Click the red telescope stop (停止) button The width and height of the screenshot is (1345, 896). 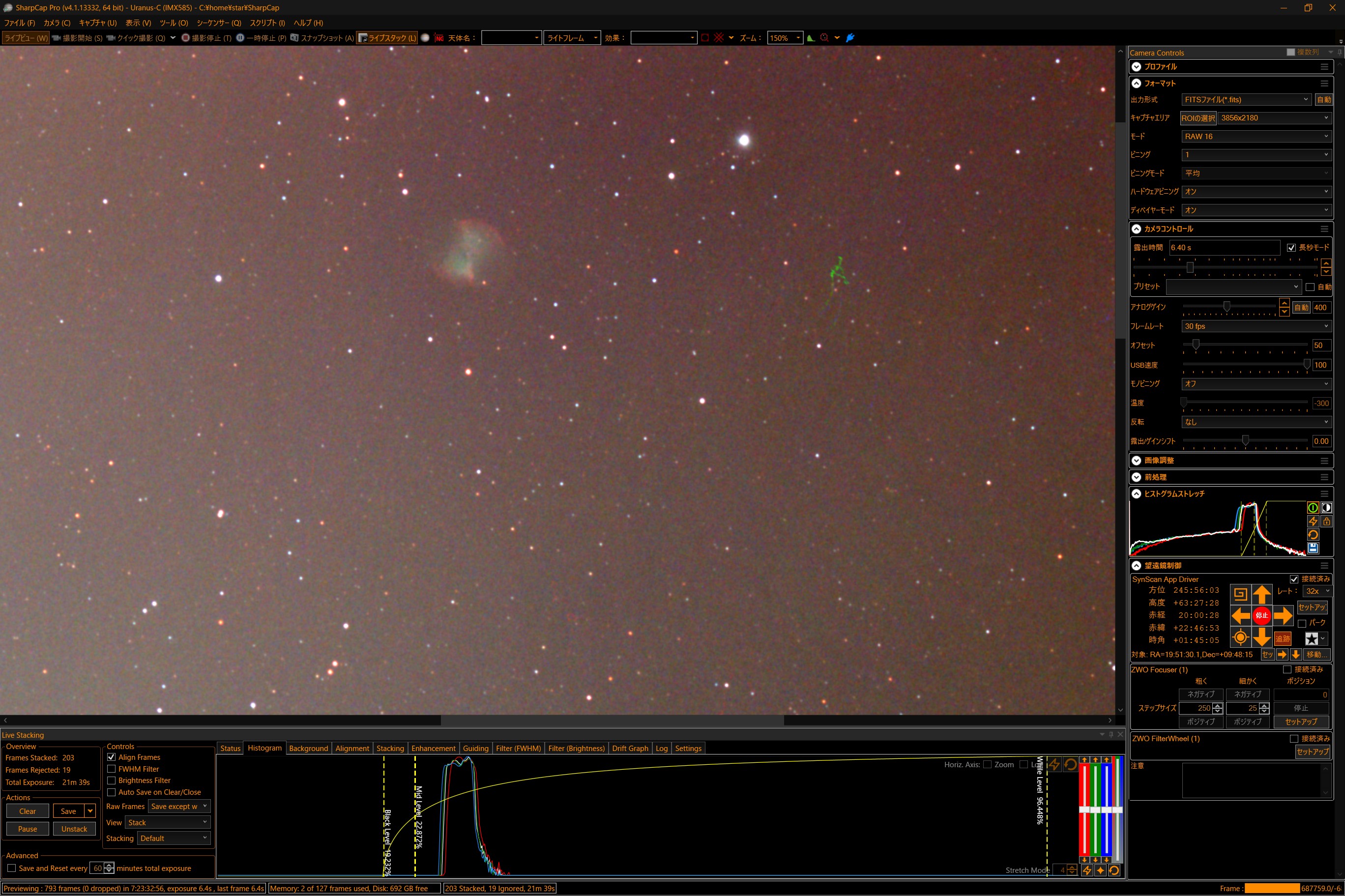pyautogui.click(x=1261, y=615)
